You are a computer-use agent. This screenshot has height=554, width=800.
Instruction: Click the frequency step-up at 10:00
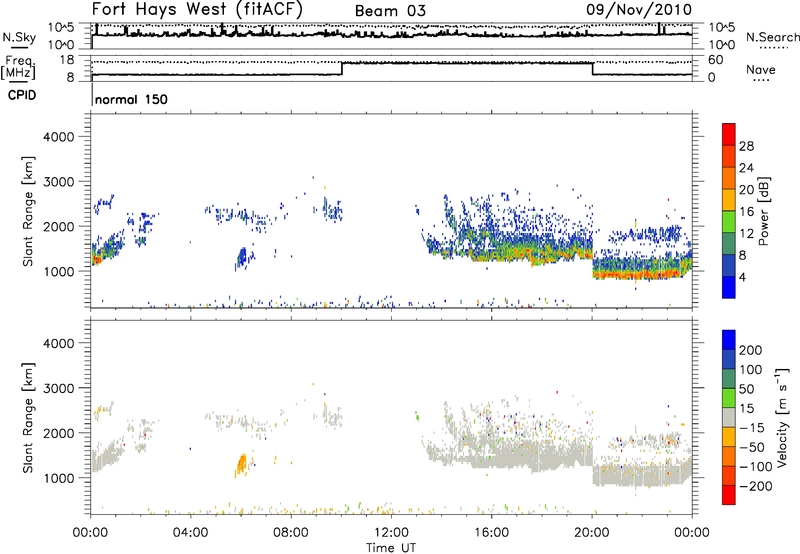pos(342,68)
